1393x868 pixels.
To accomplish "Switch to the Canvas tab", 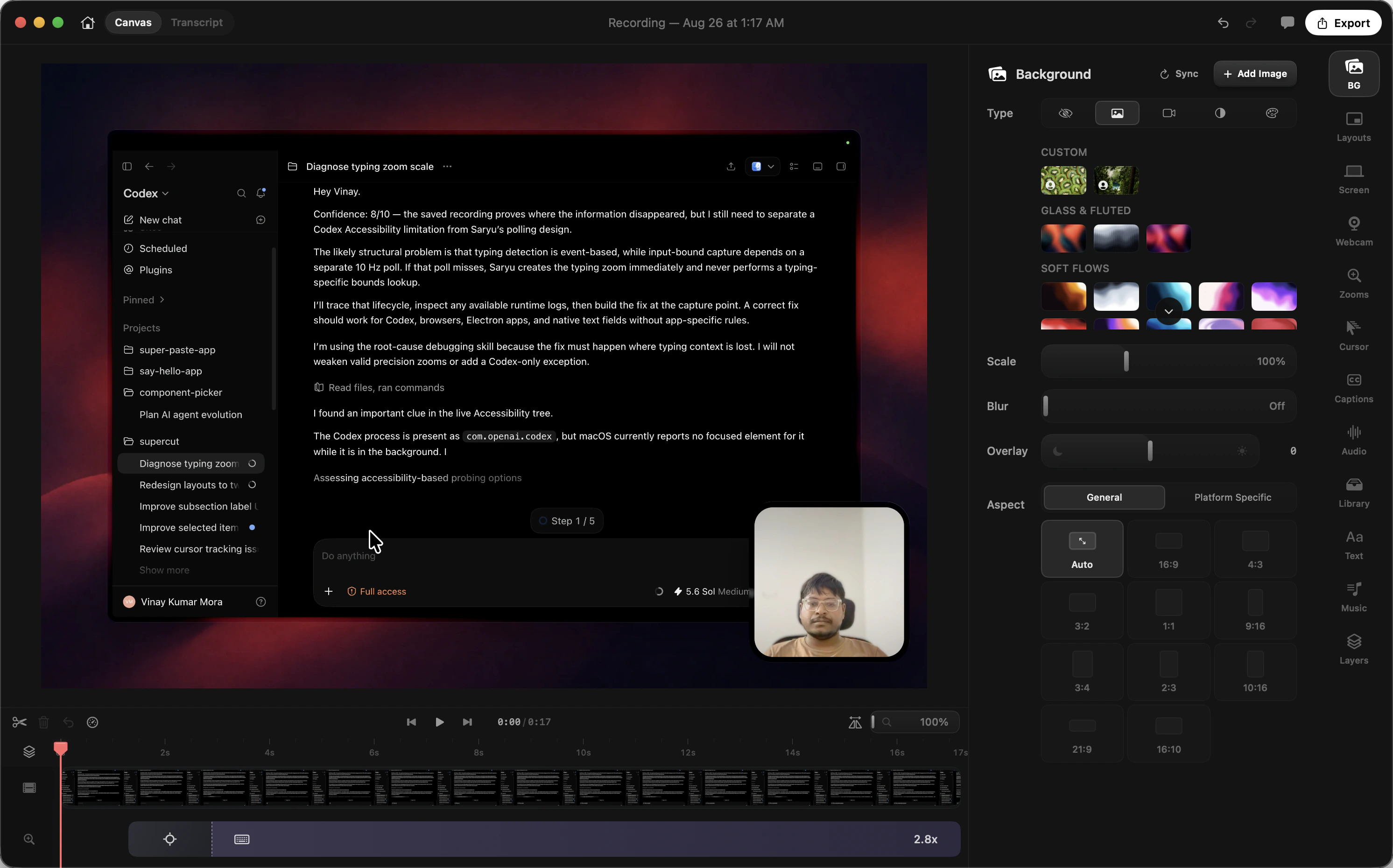I will [x=133, y=22].
